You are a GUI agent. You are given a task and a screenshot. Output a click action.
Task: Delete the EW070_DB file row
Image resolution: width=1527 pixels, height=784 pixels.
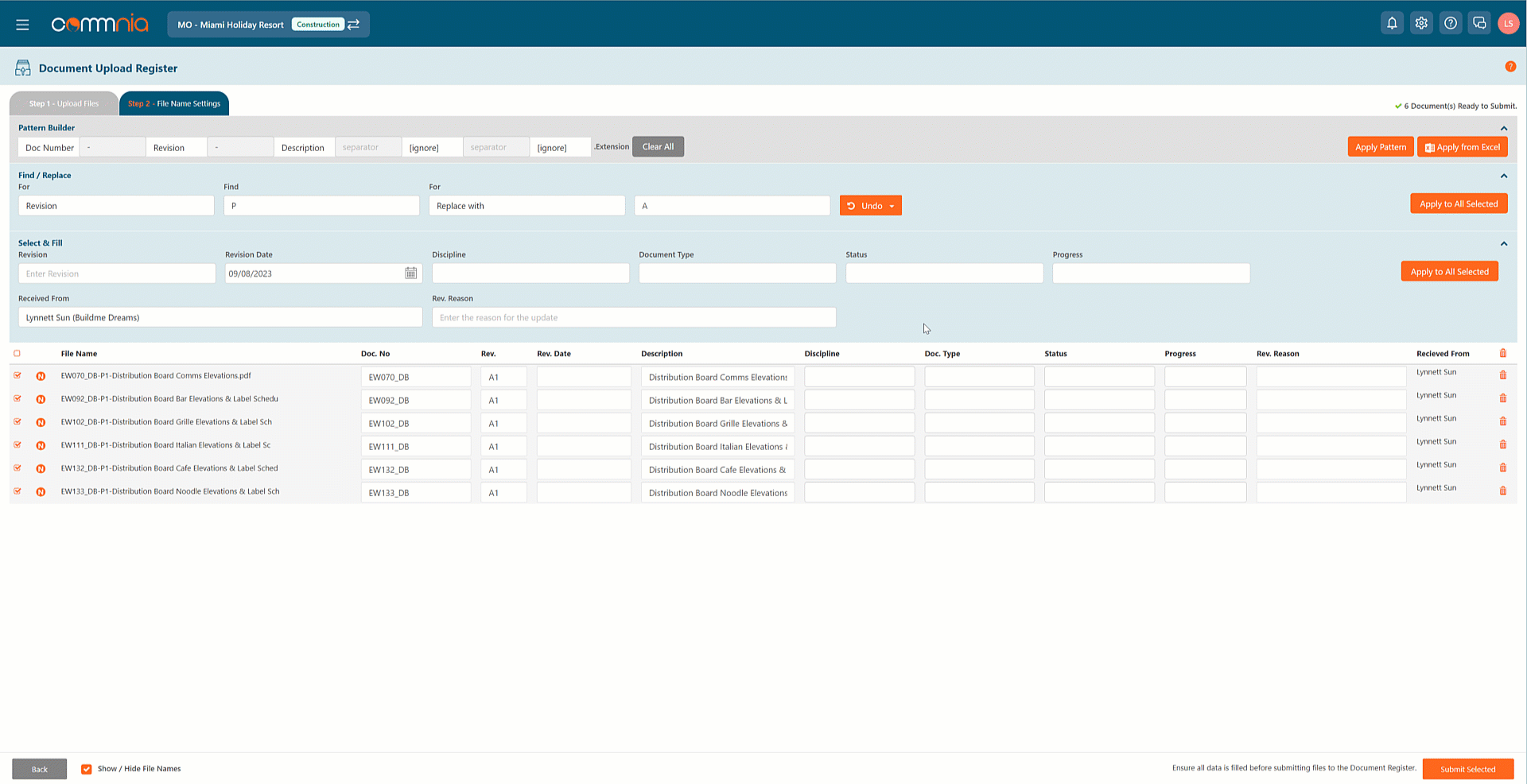1503,375
